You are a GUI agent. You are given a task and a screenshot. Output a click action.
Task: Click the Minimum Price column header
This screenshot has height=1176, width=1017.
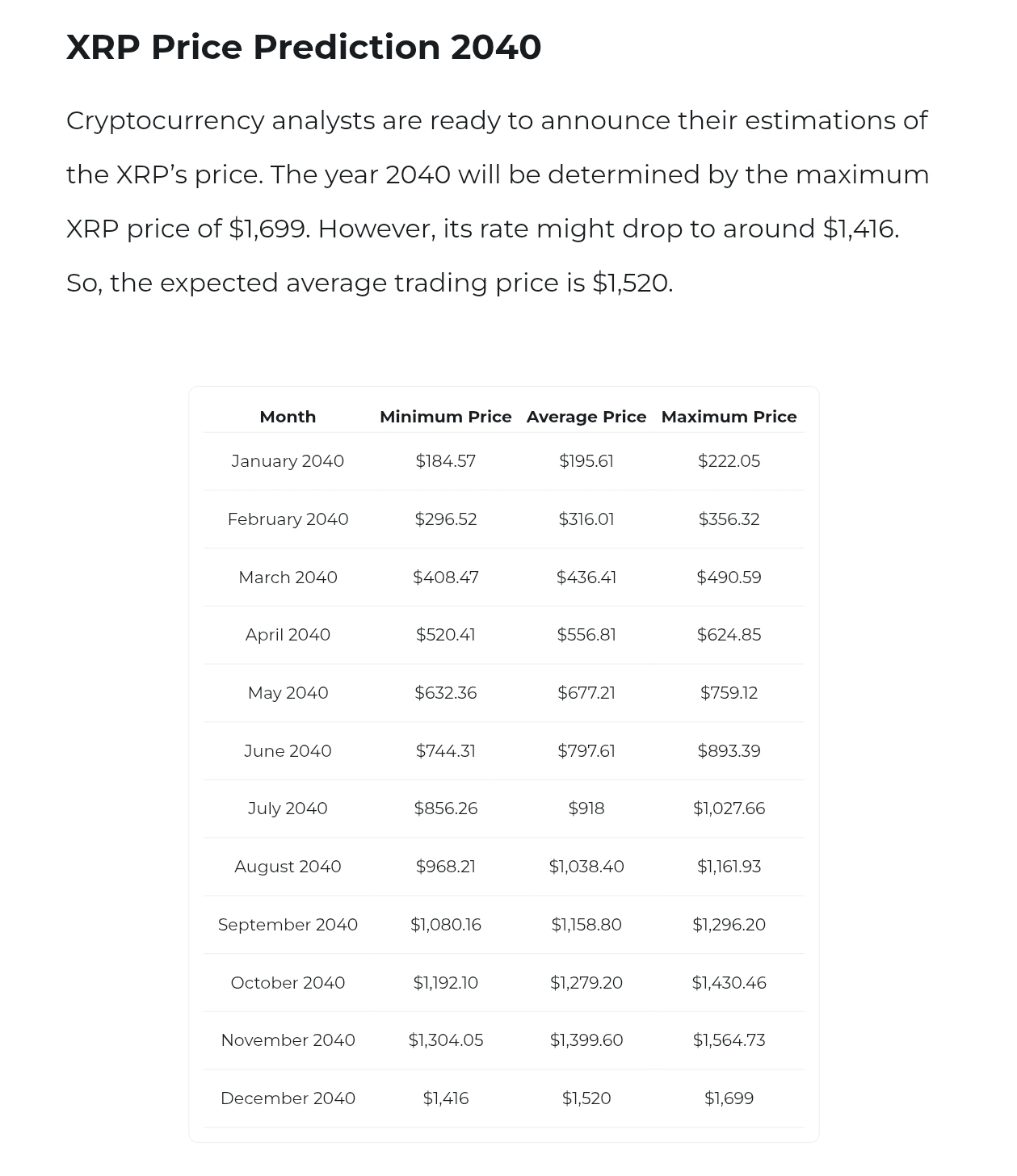click(445, 417)
